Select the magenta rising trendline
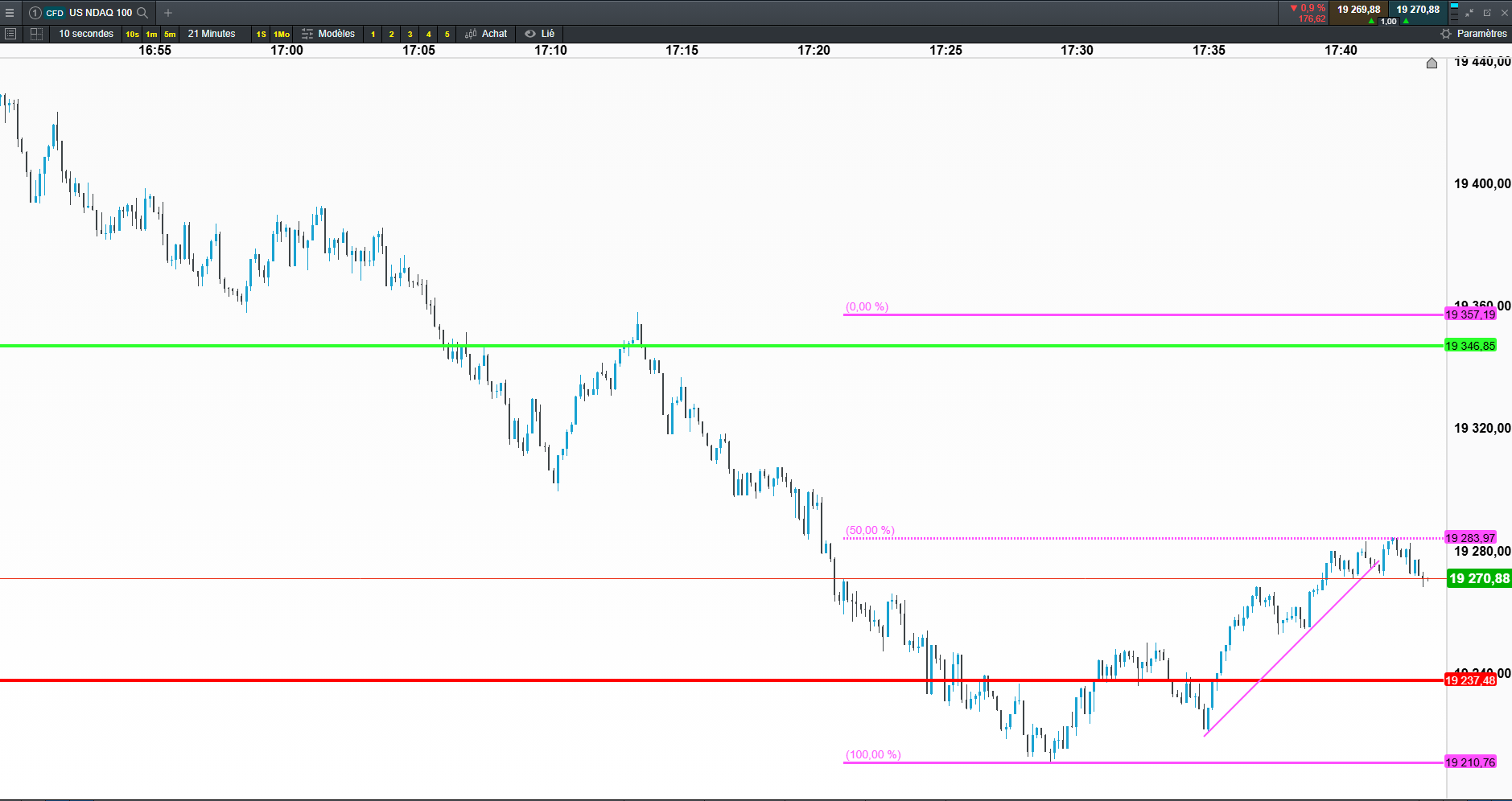The image size is (1512, 801). (1291, 648)
